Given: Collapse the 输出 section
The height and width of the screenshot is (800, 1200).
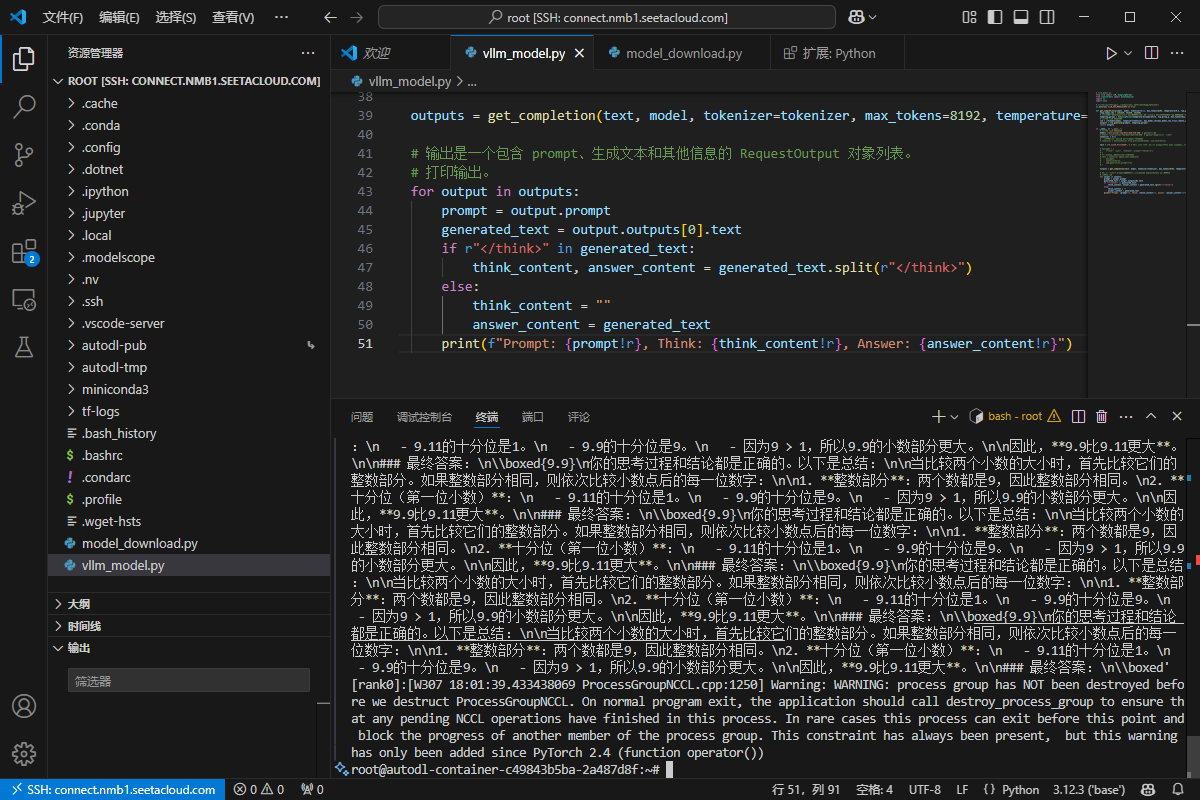Looking at the screenshot, I should point(189,648).
